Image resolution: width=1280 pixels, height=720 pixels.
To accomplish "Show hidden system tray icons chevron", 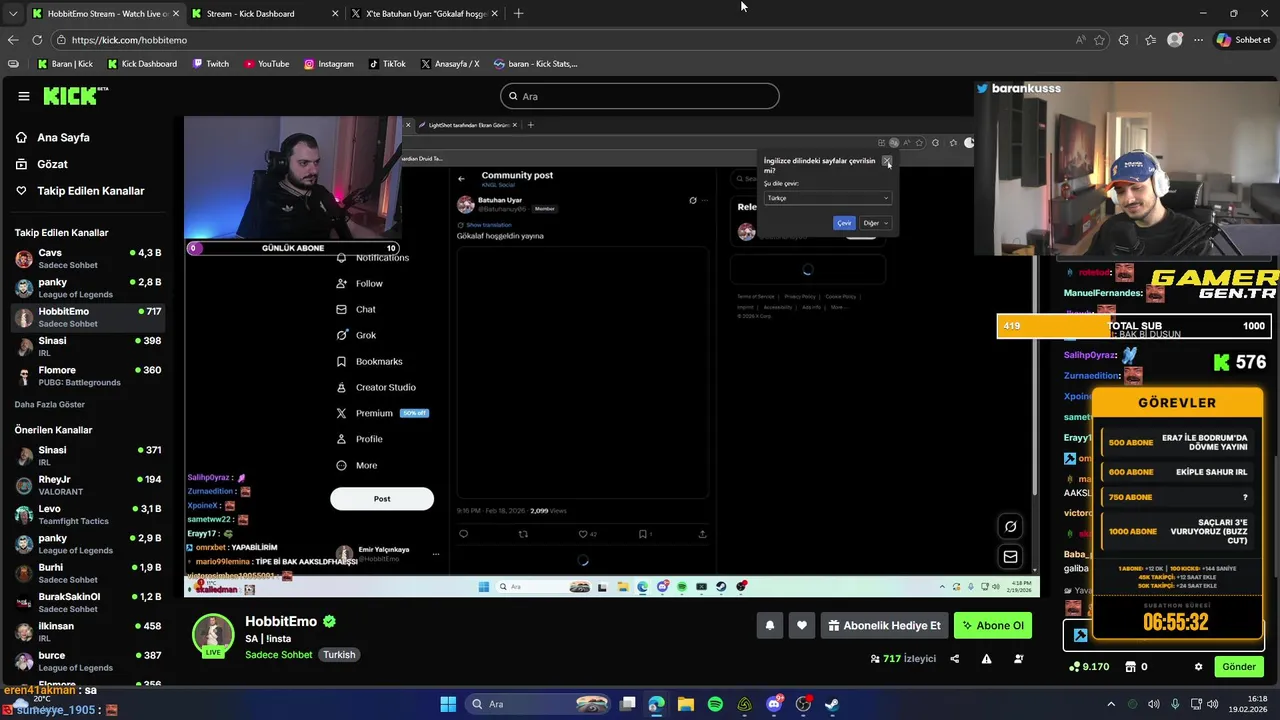I will (1111, 704).
